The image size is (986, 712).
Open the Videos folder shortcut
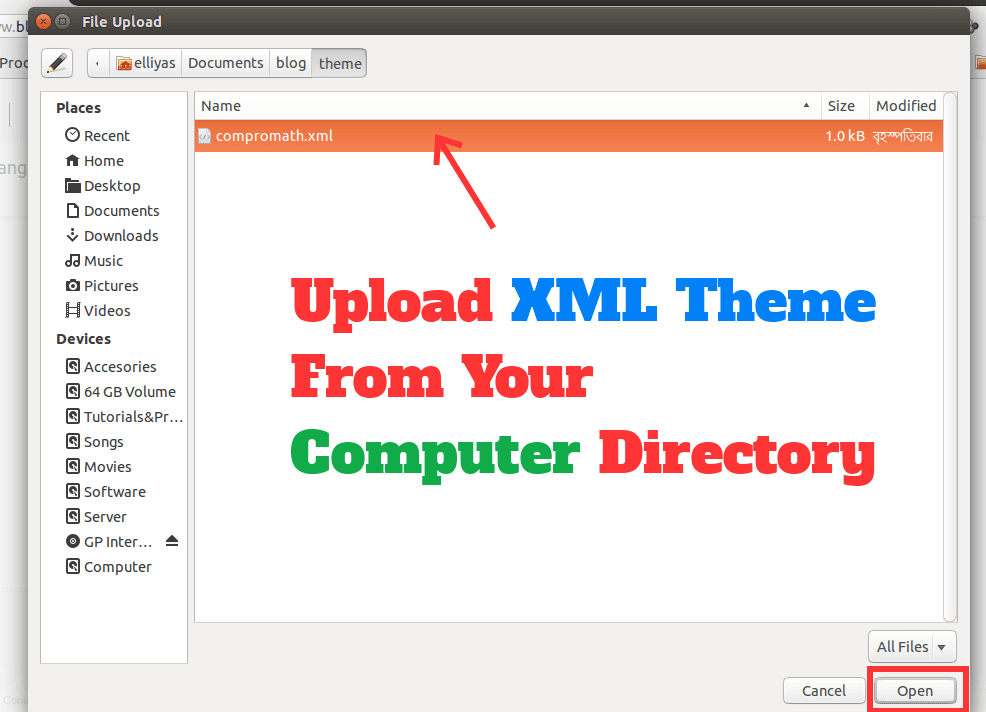106,310
